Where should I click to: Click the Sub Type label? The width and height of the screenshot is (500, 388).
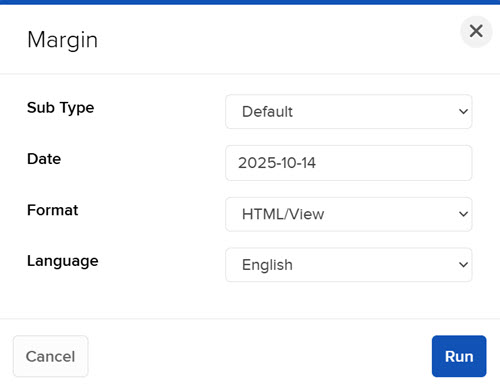click(61, 108)
